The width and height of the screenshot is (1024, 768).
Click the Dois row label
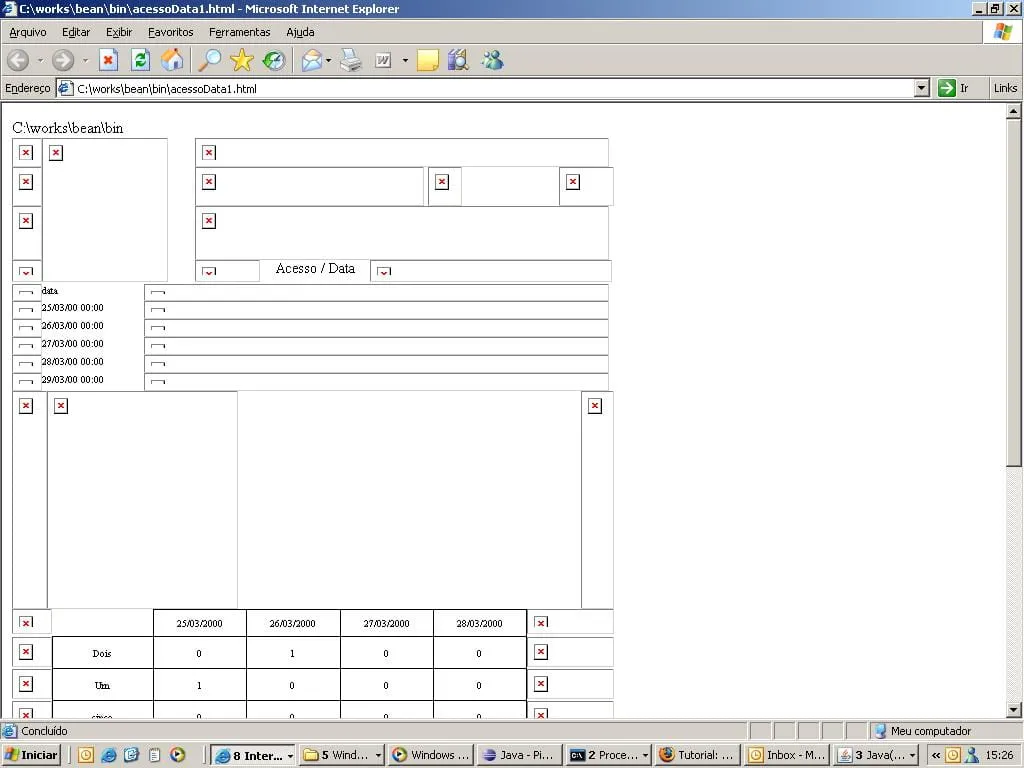[x=102, y=654]
